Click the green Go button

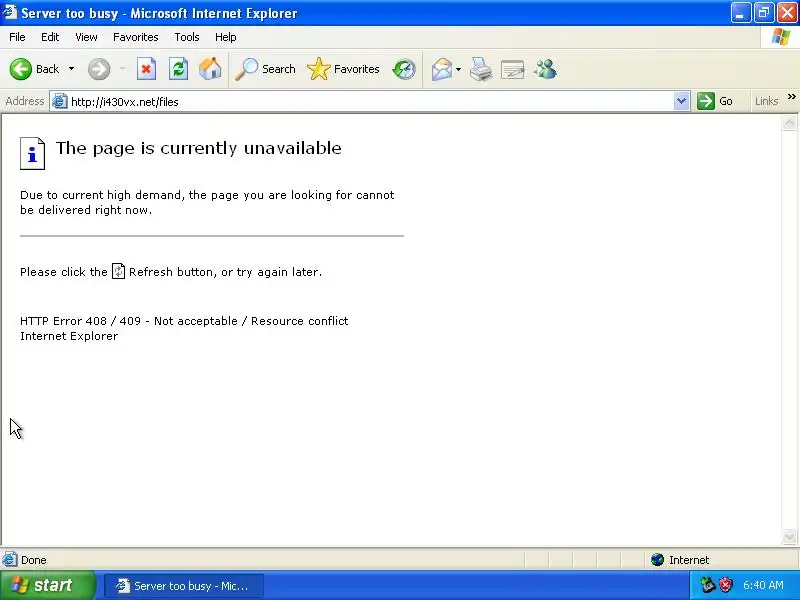[715, 101]
